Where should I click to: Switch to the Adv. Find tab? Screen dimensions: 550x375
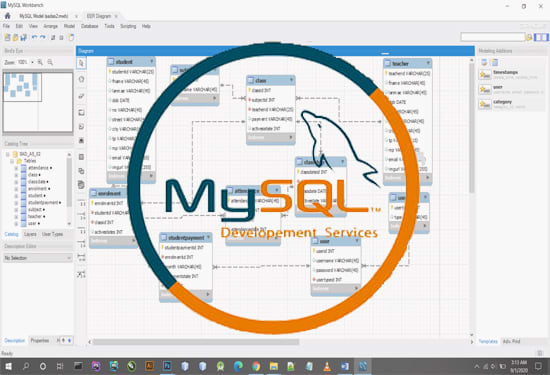tap(511, 341)
